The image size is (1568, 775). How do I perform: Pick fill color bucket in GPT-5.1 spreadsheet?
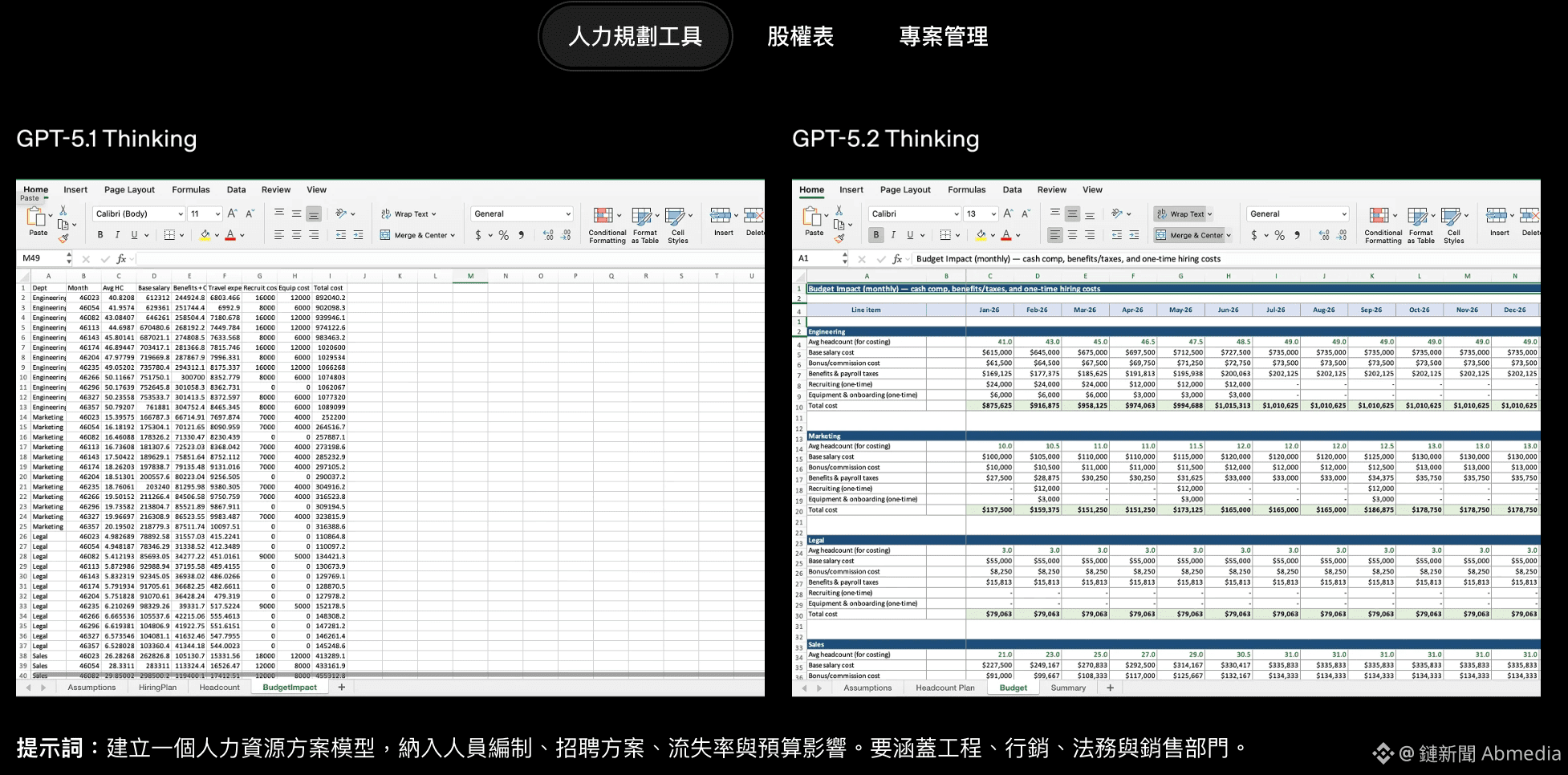[x=205, y=235]
